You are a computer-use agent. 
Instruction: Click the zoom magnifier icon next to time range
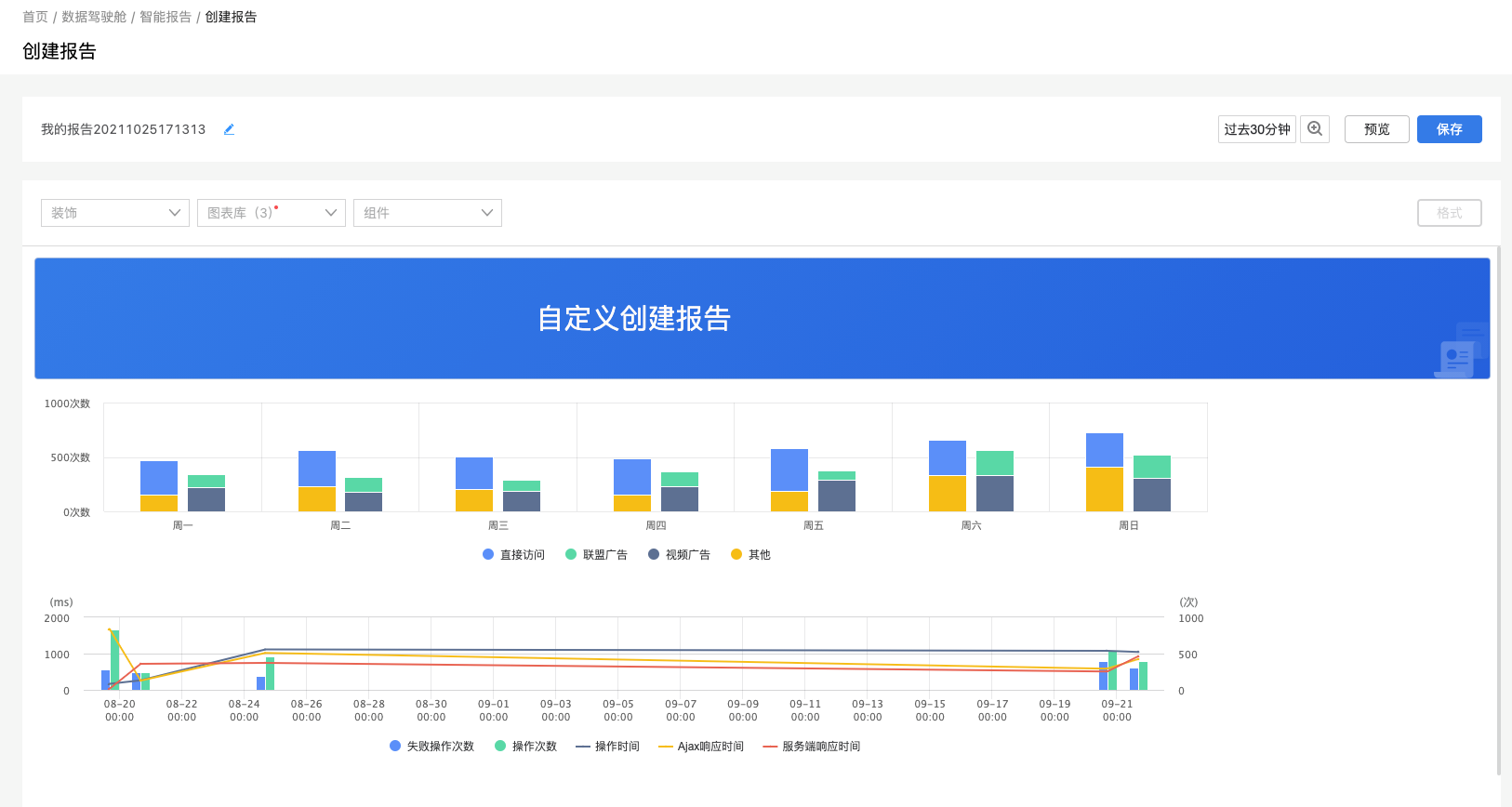[x=1315, y=129]
